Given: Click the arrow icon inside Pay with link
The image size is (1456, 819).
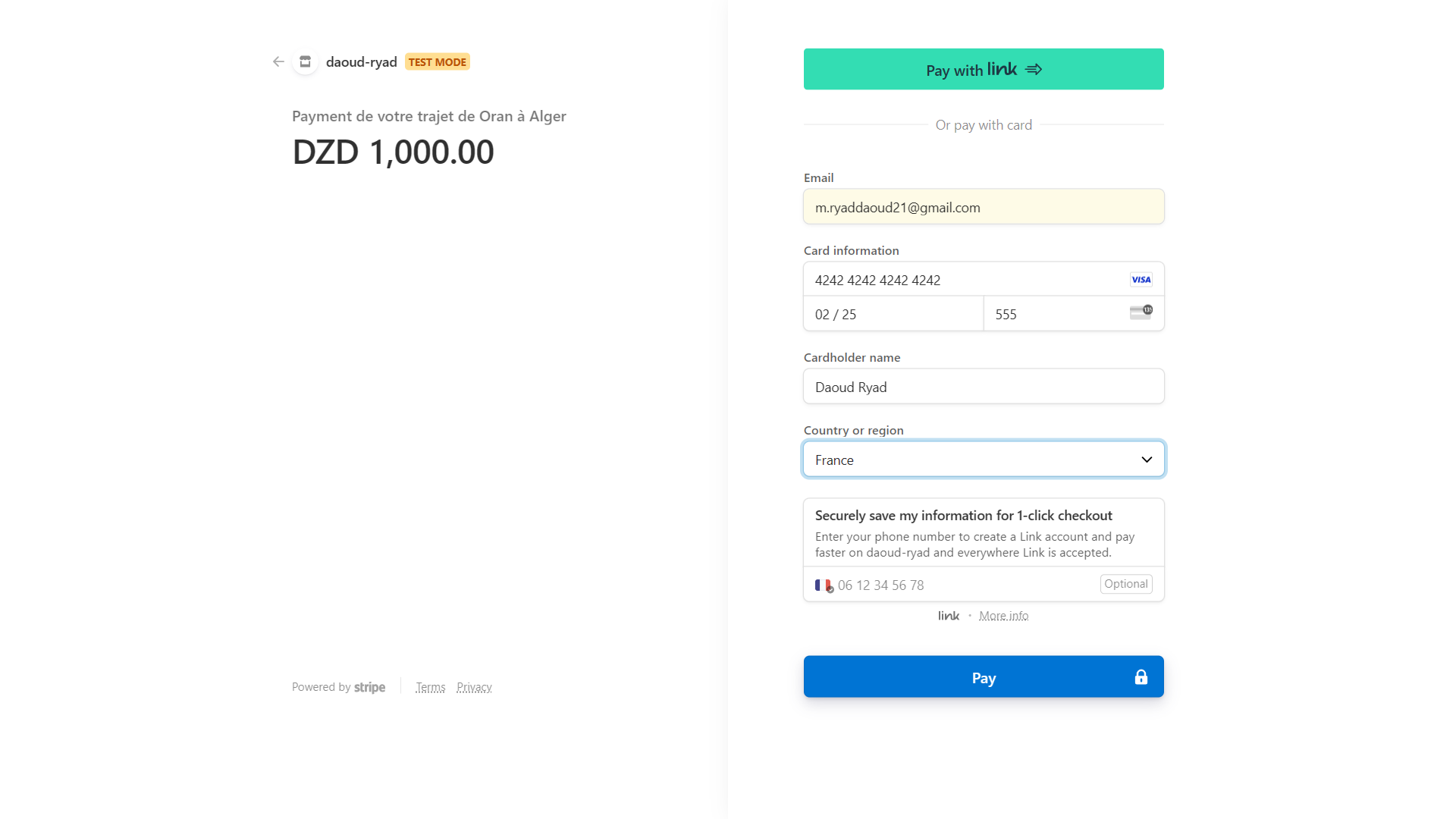Looking at the screenshot, I should click(x=1034, y=69).
